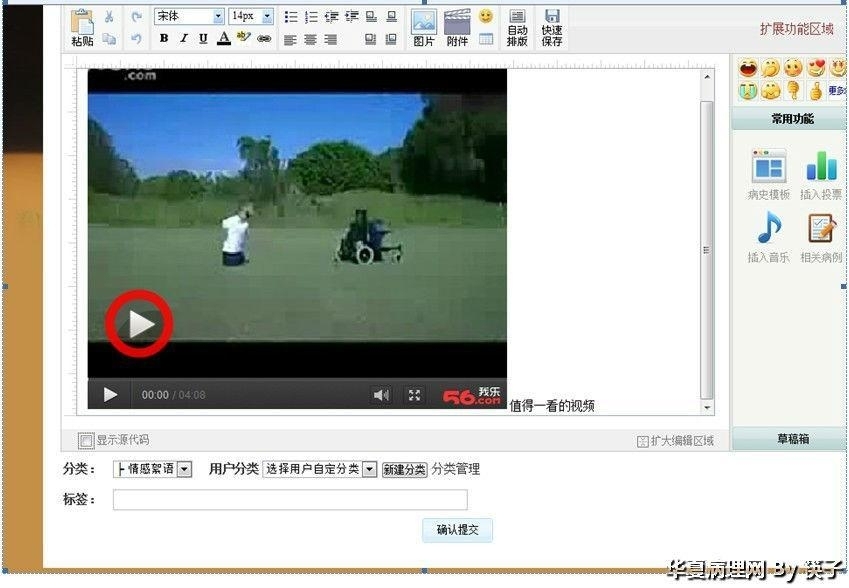Open the 分类管理 link

pyautogui.click(x=456, y=469)
